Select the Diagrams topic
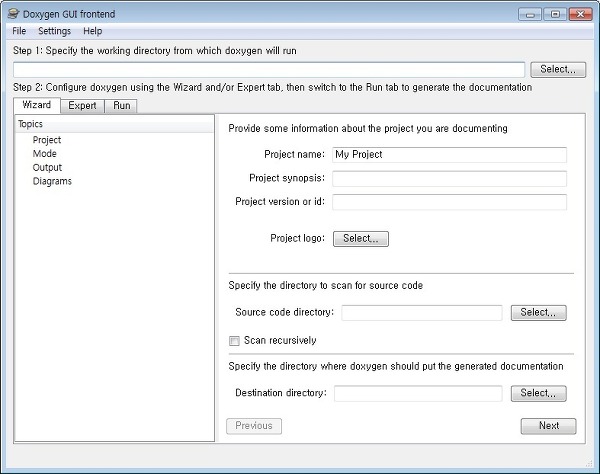The image size is (600, 474). coord(52,181)
